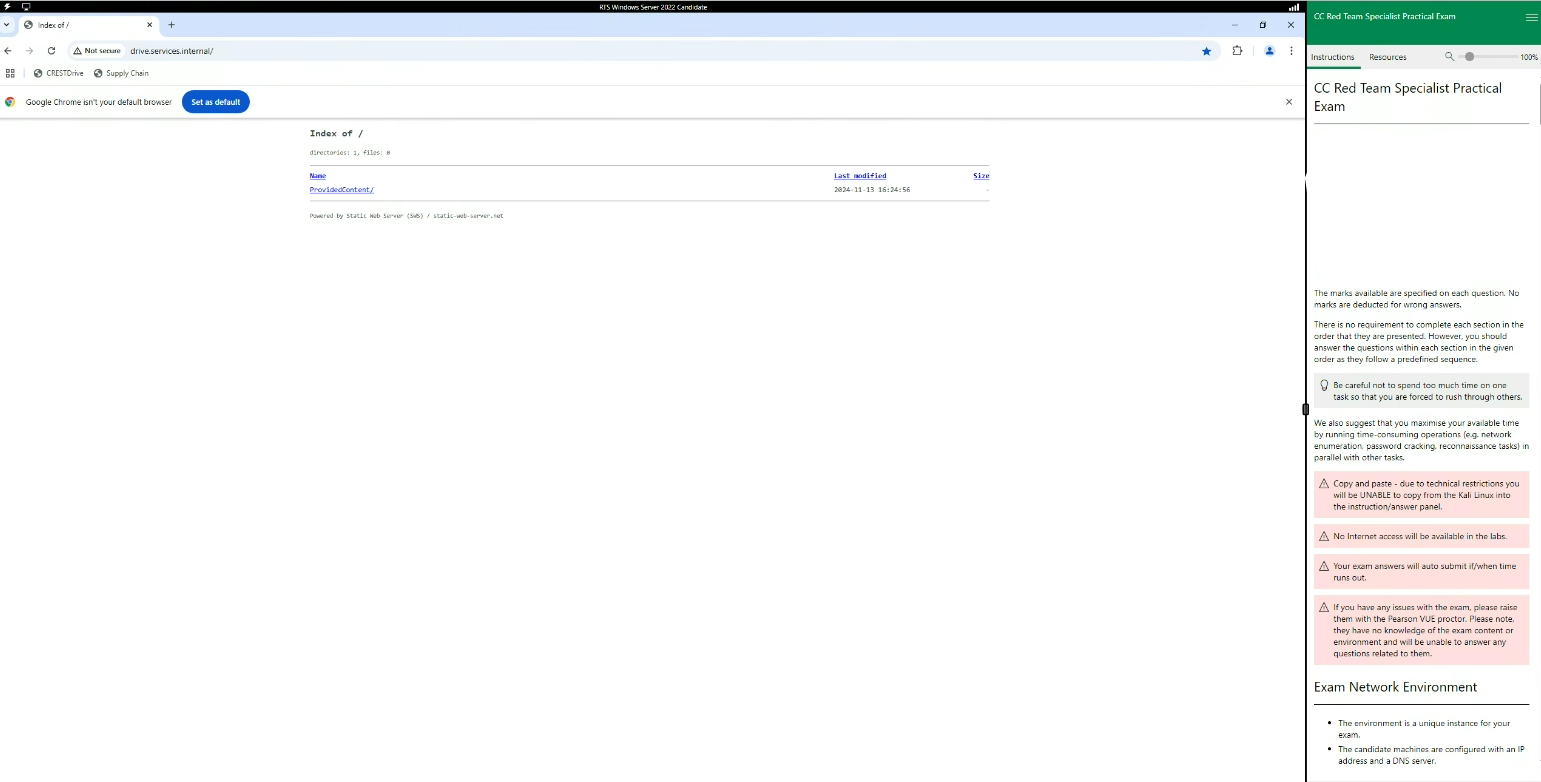This screenshot has width=1541, height=782.
Task: Reload the current page
Action: coord(51,51)
